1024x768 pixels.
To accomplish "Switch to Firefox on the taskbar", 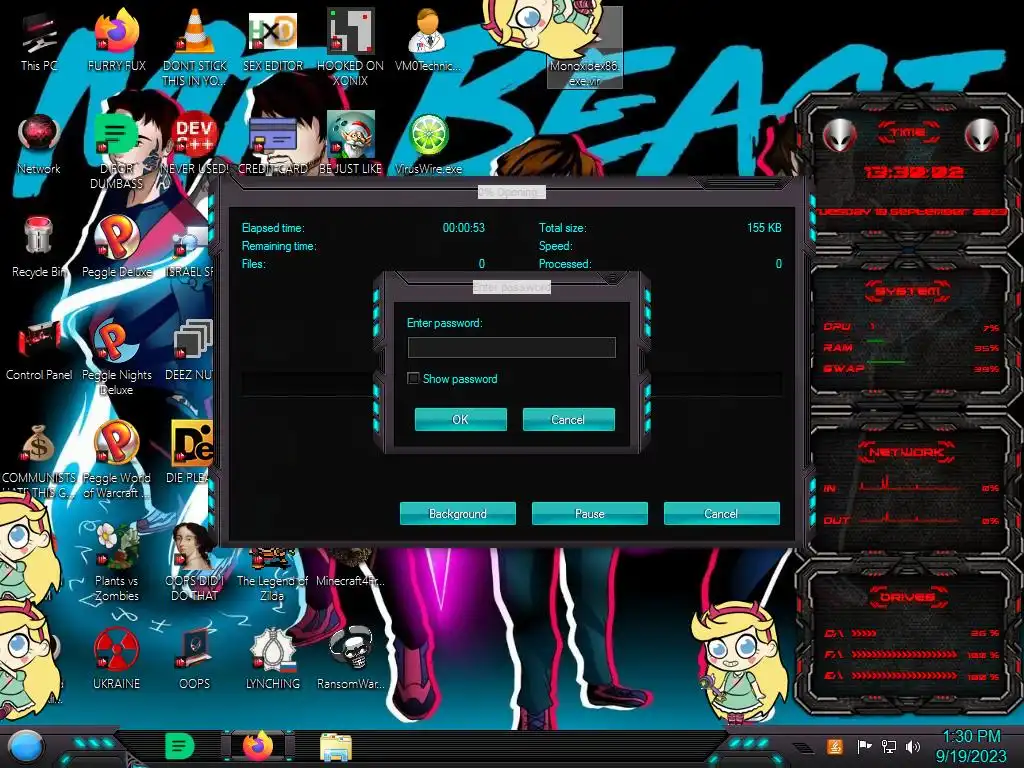I will coord(257,746).
